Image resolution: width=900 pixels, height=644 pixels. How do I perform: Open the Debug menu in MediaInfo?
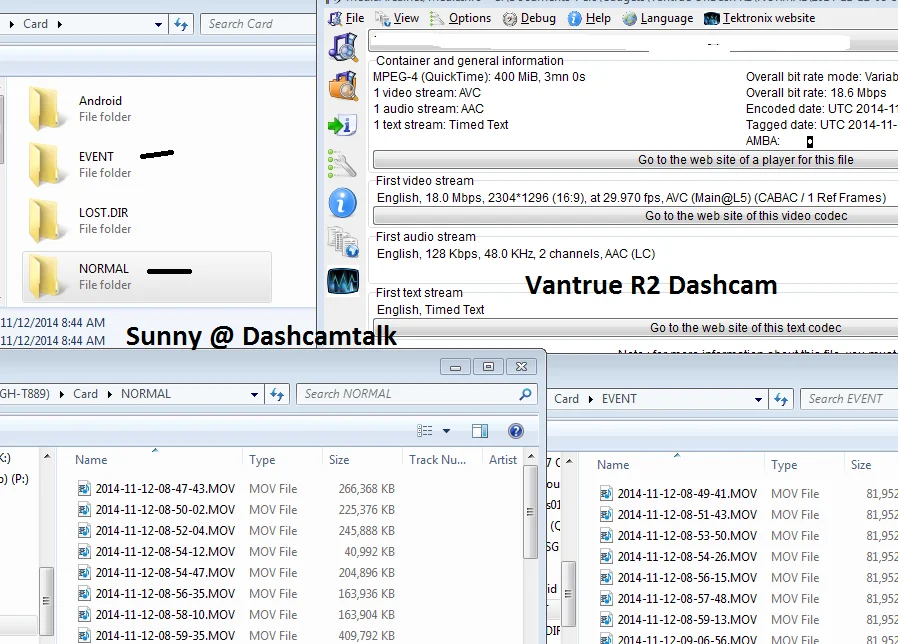click(x=529, y=18)
